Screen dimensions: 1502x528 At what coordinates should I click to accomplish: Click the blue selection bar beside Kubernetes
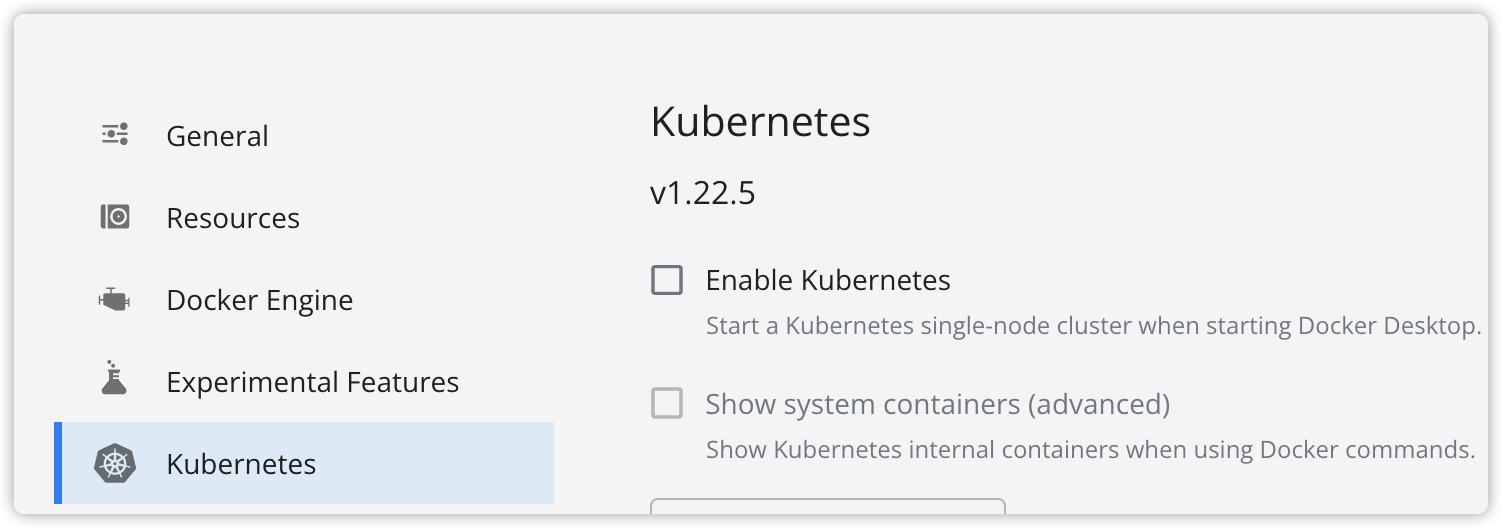(x=58, y=463)
